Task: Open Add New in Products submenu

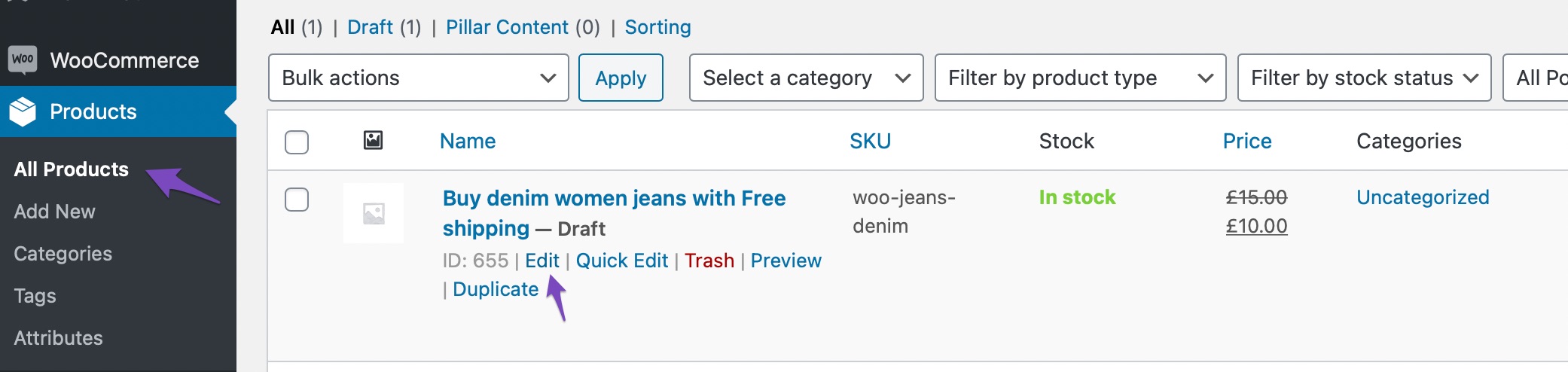Action: click(55, 212)
